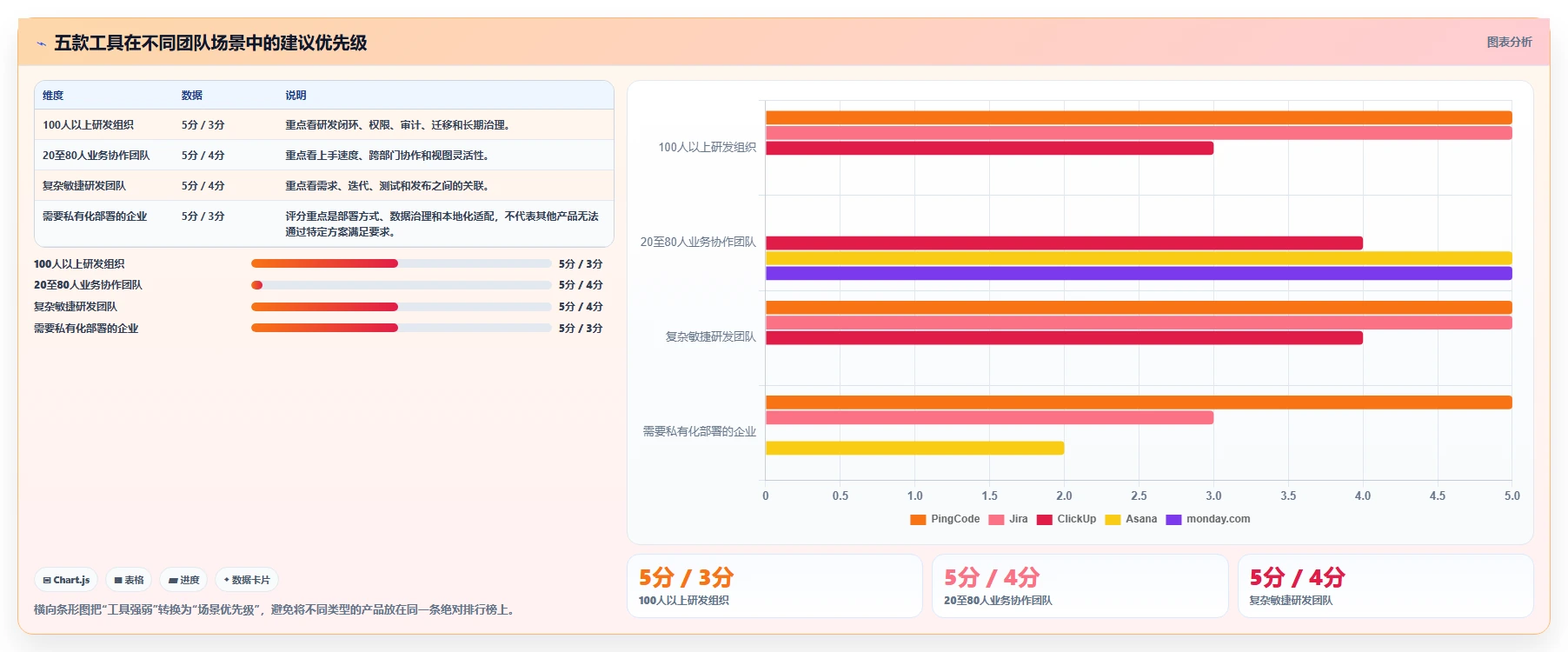
Task: Click the footnote about 横向条形图
Action: [x=276, y=610]
